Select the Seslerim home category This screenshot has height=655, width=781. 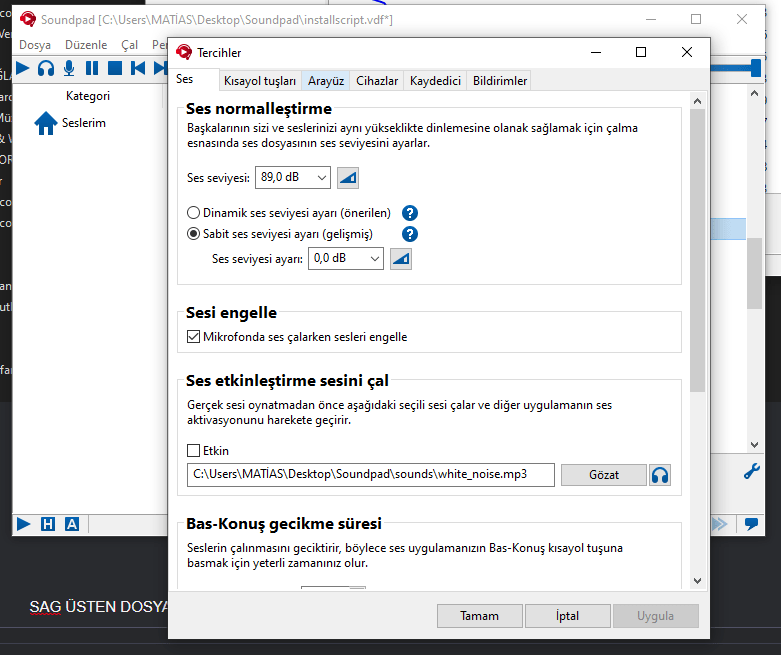coord(70,123)
